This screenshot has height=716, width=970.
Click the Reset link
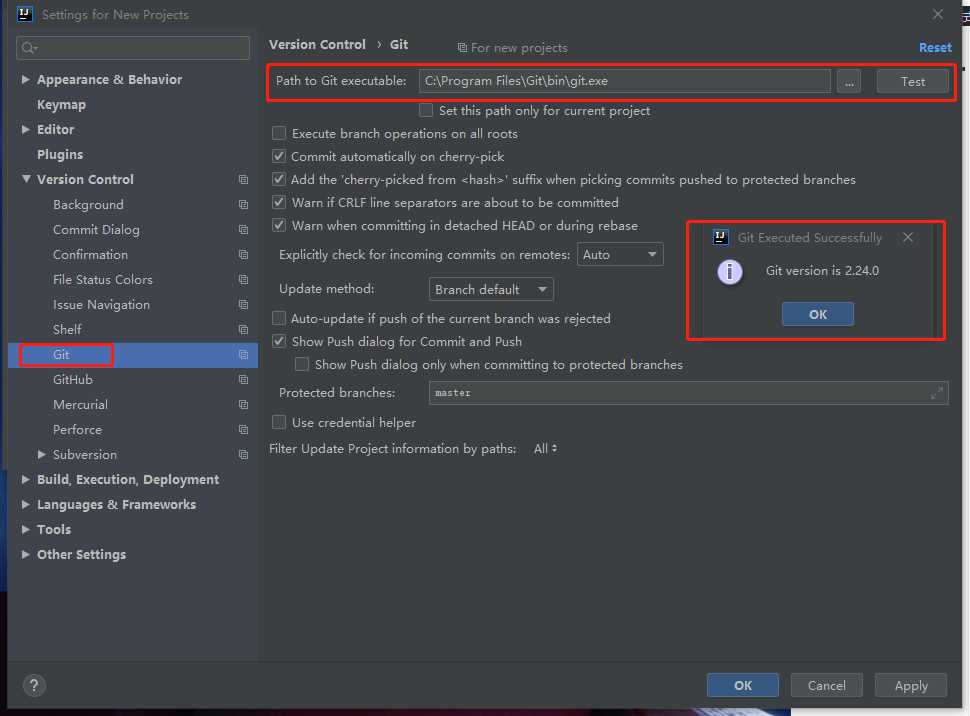click(935, 48)
